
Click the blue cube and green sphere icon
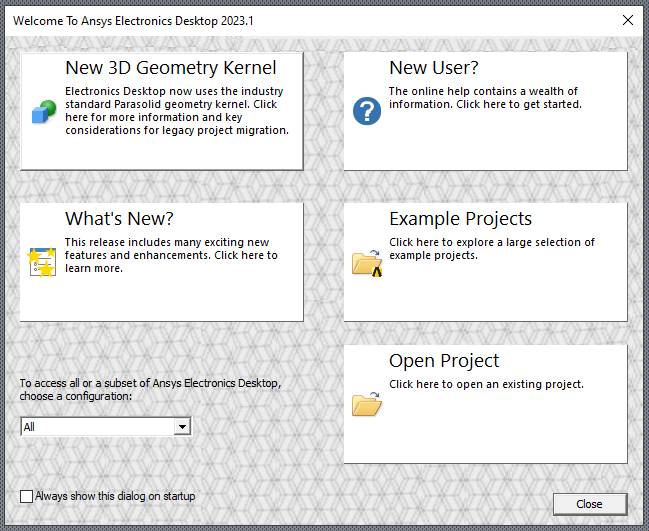(44, 111)
